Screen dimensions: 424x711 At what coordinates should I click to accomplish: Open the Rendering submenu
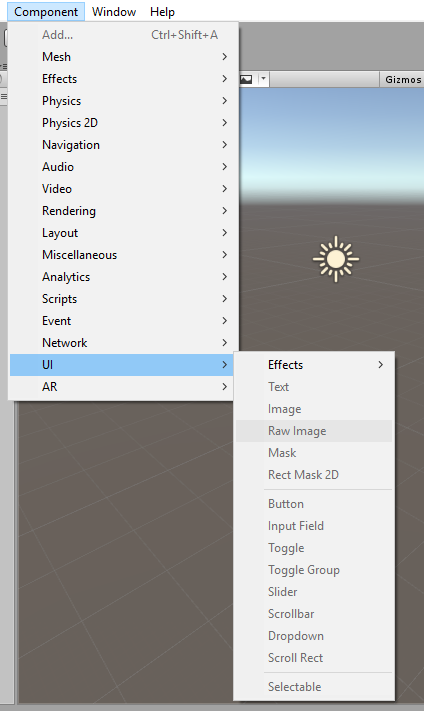(x=122, y=211)
